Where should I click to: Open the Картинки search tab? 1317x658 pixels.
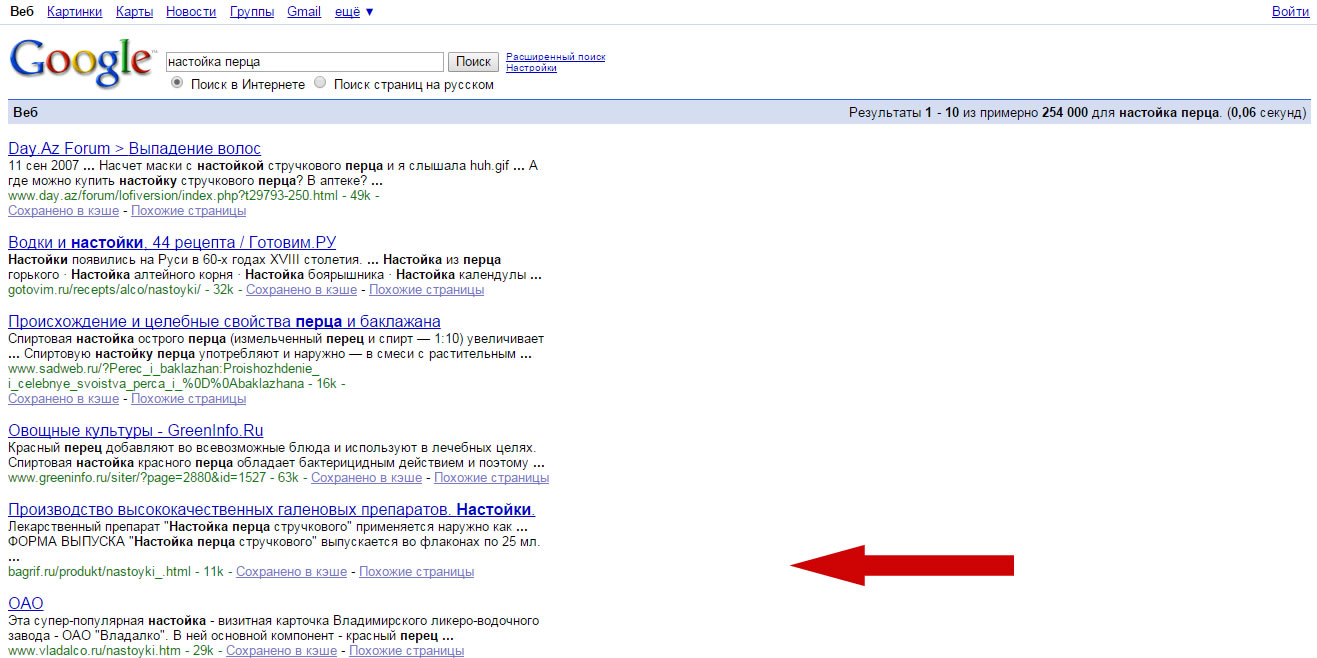coord(75,12)
